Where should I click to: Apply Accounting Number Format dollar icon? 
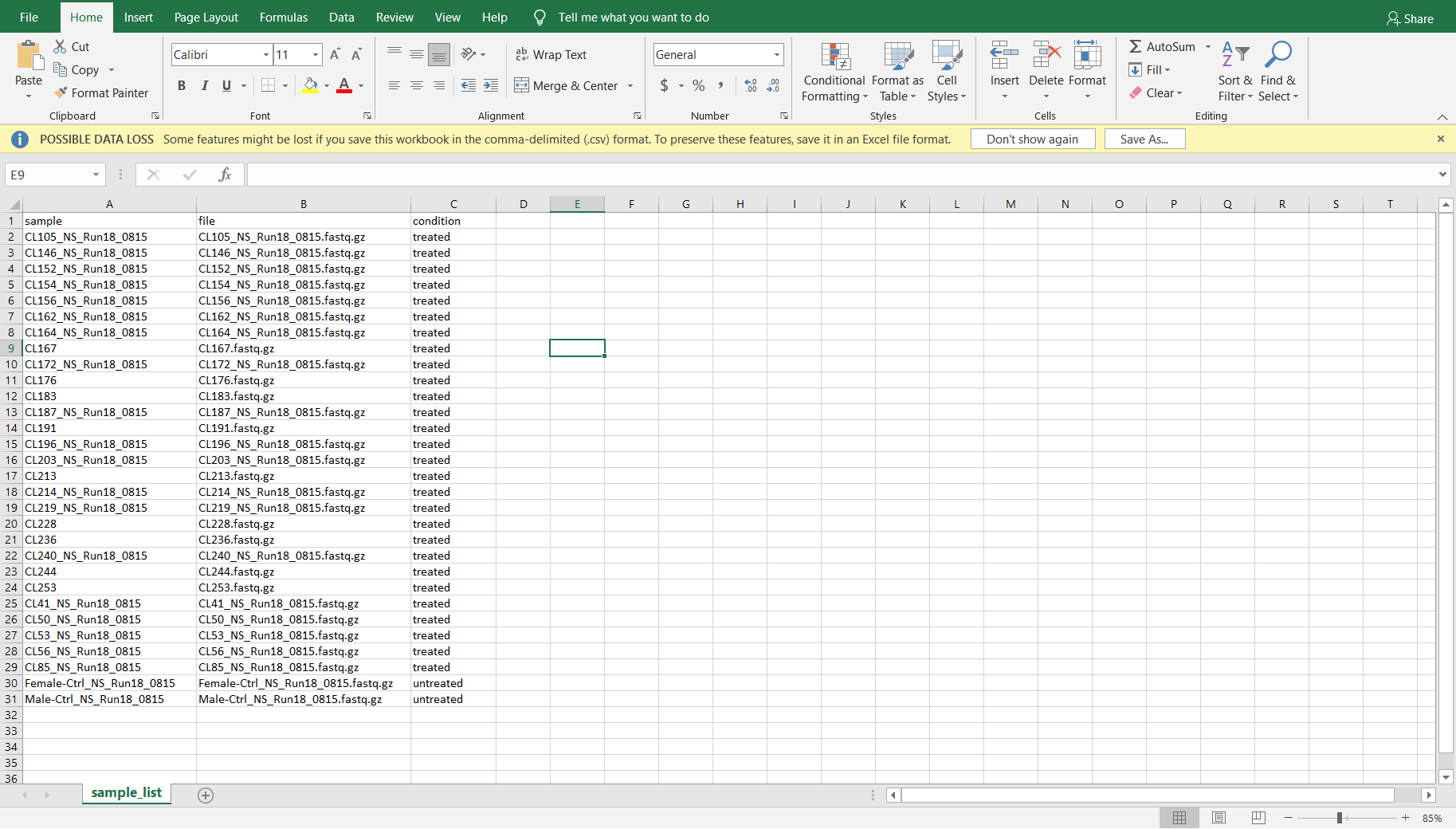click(665, 85)
